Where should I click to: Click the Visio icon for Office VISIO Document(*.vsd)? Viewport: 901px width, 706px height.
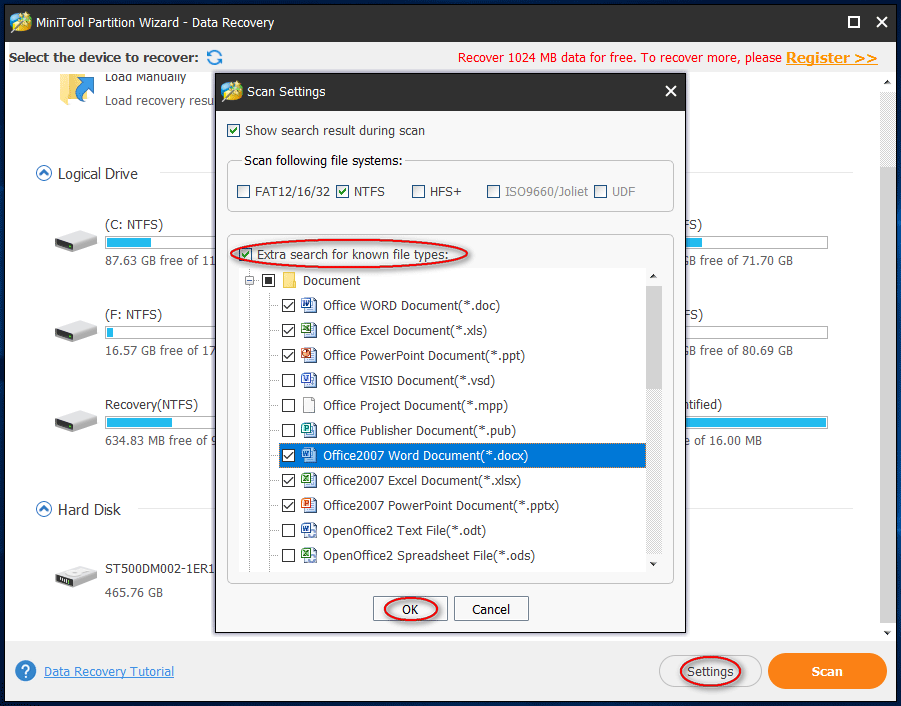click(309, 380)
